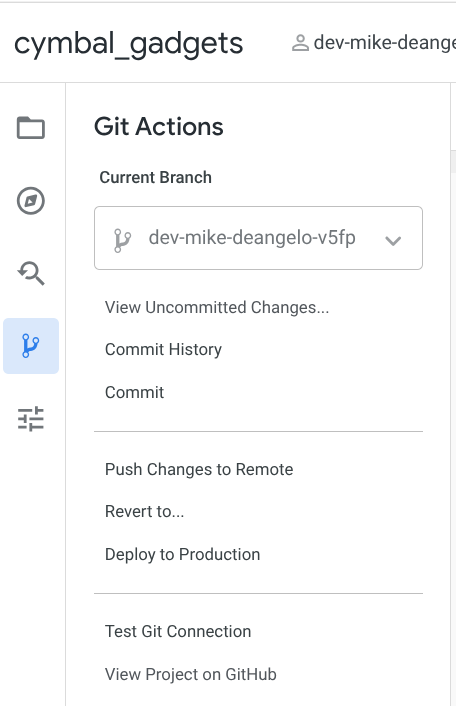Expand the Current Branch dropdown chevron
The width and height of the screenshot is (456, 706).
click(393, 241)
